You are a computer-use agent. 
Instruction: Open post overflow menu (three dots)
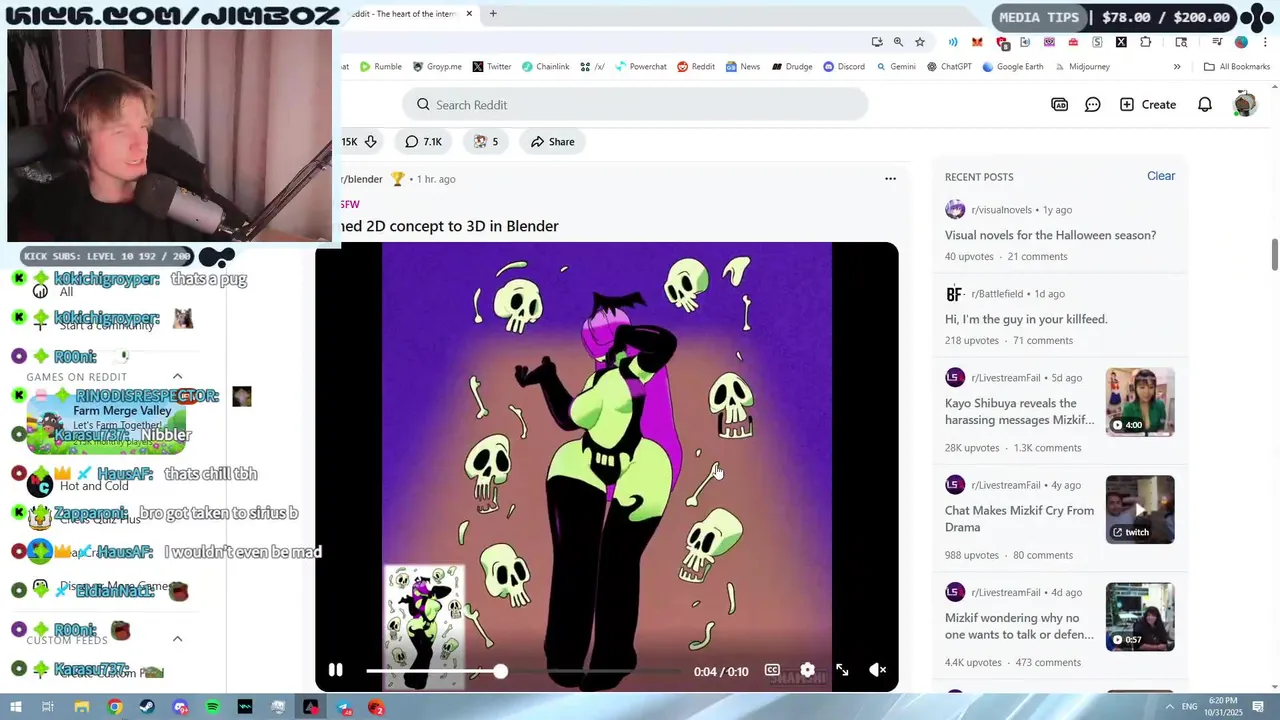coord(890,179)
